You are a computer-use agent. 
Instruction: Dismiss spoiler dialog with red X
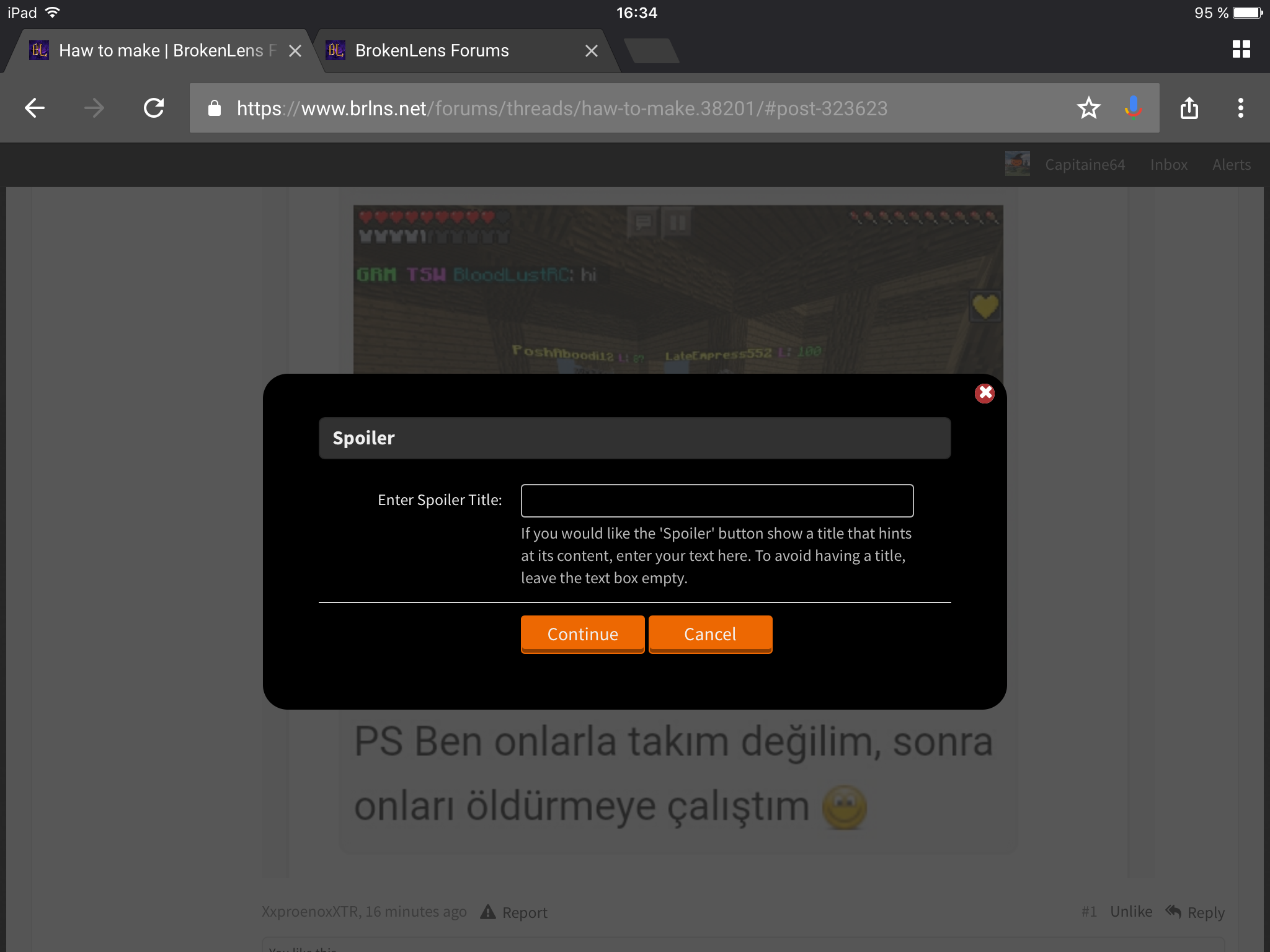tap(984, 393)
